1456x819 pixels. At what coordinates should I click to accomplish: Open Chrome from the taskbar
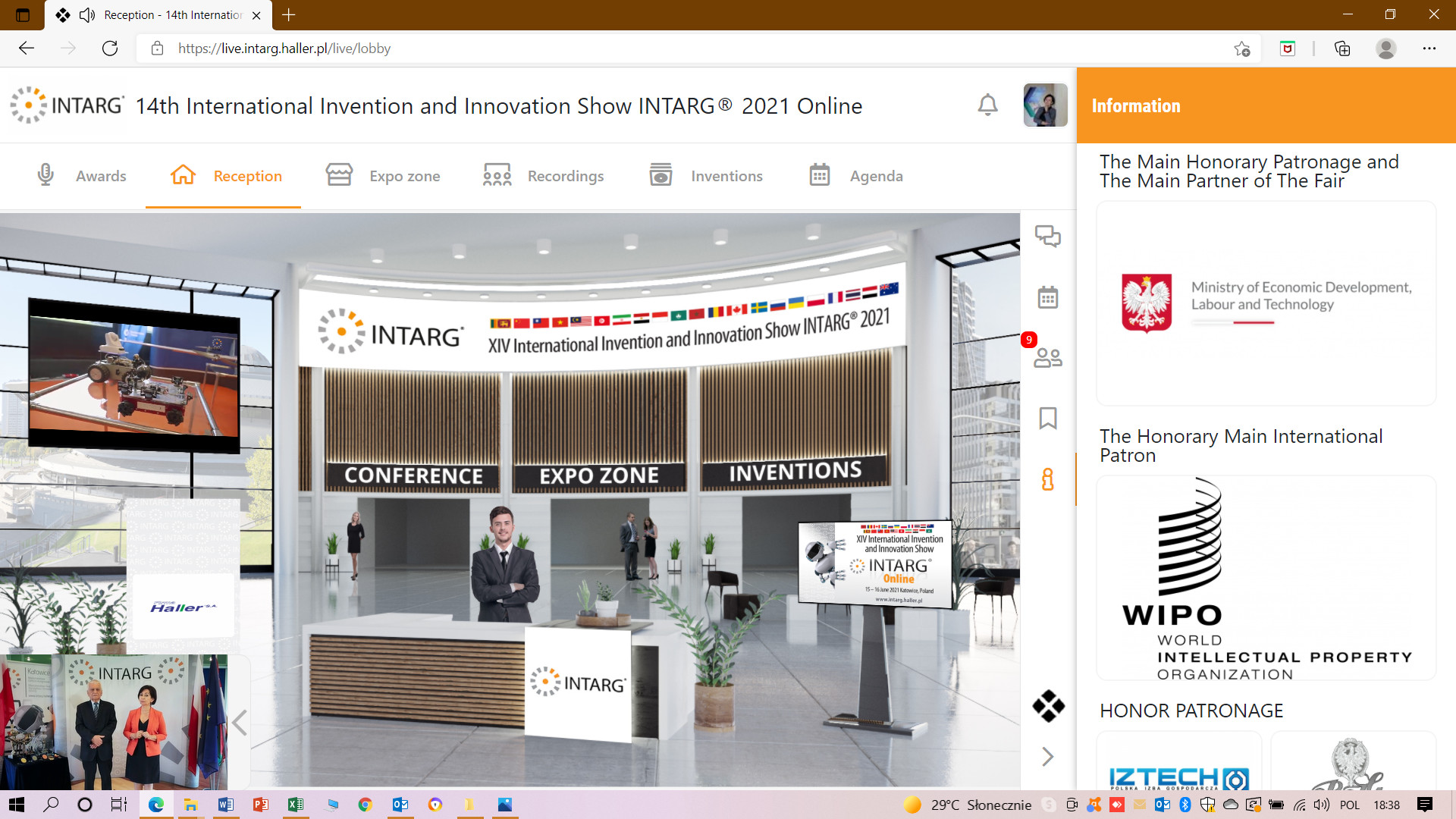[365, 805]
